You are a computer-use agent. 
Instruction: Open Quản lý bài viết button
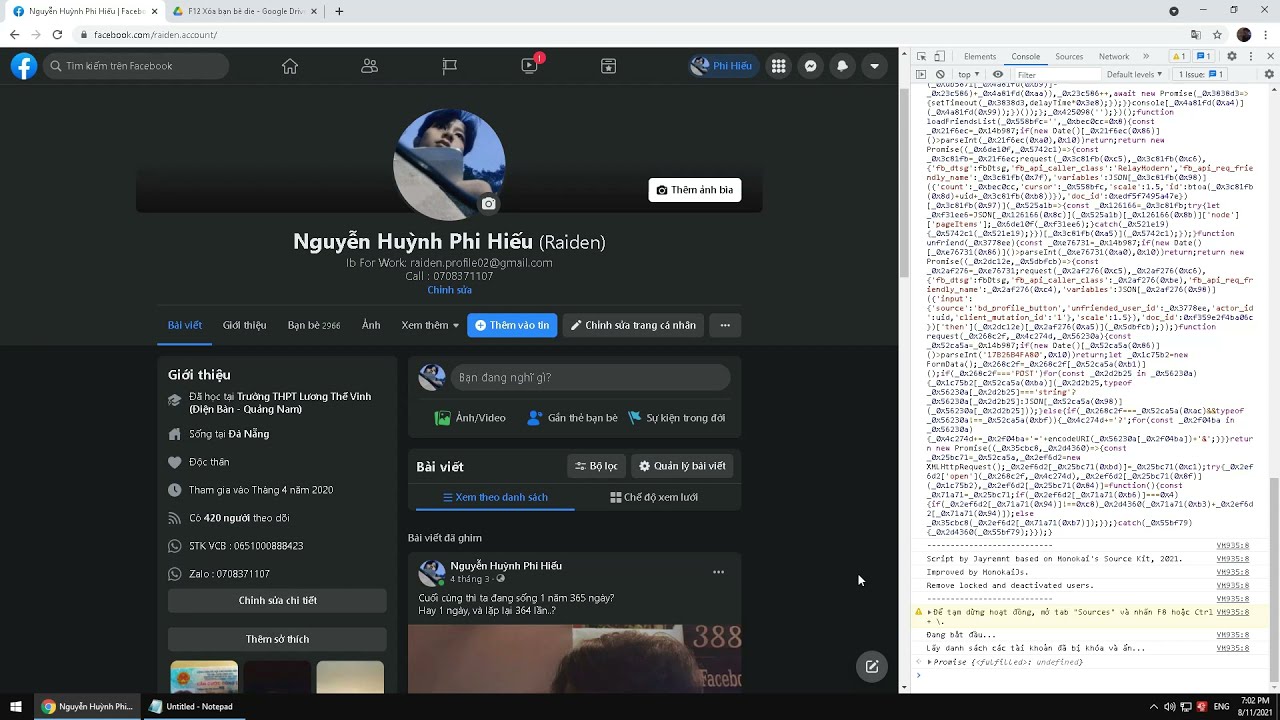(x=682, y=466)
